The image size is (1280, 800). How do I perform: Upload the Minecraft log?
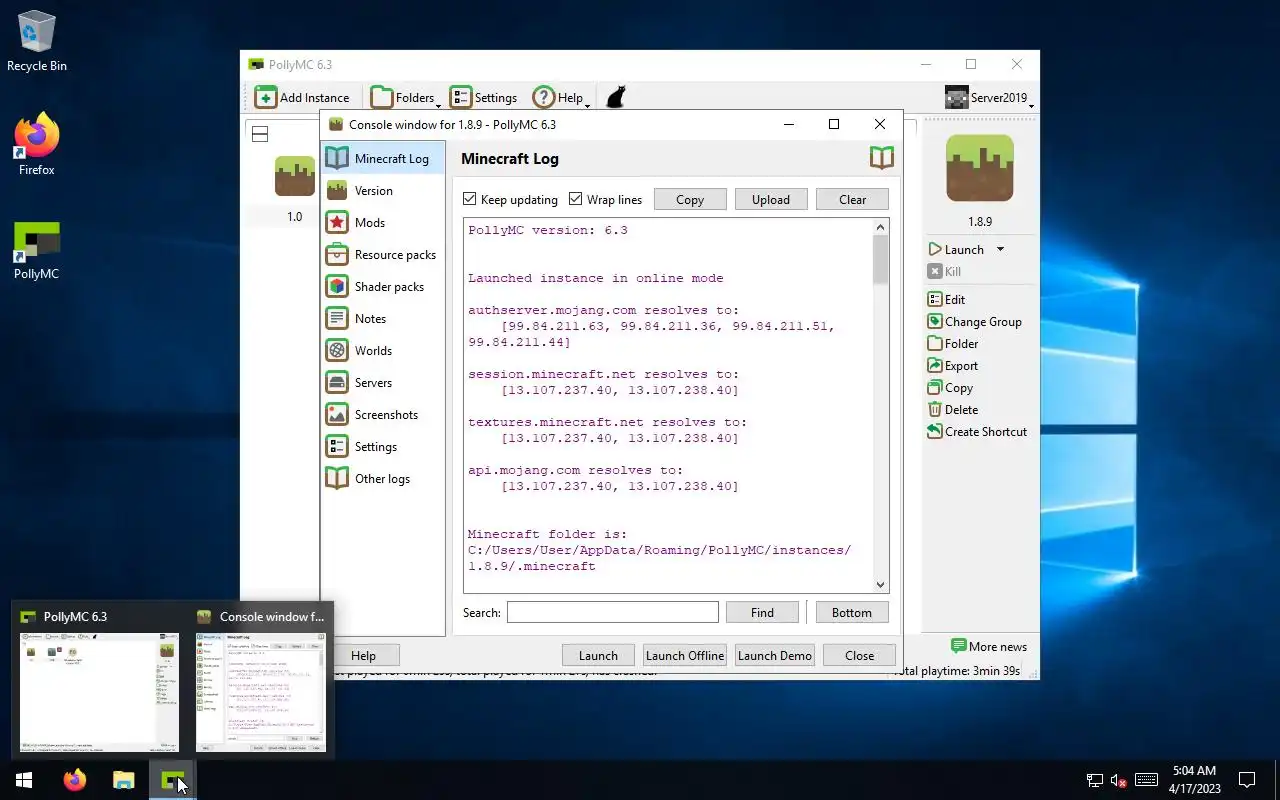tap(771, 199)
